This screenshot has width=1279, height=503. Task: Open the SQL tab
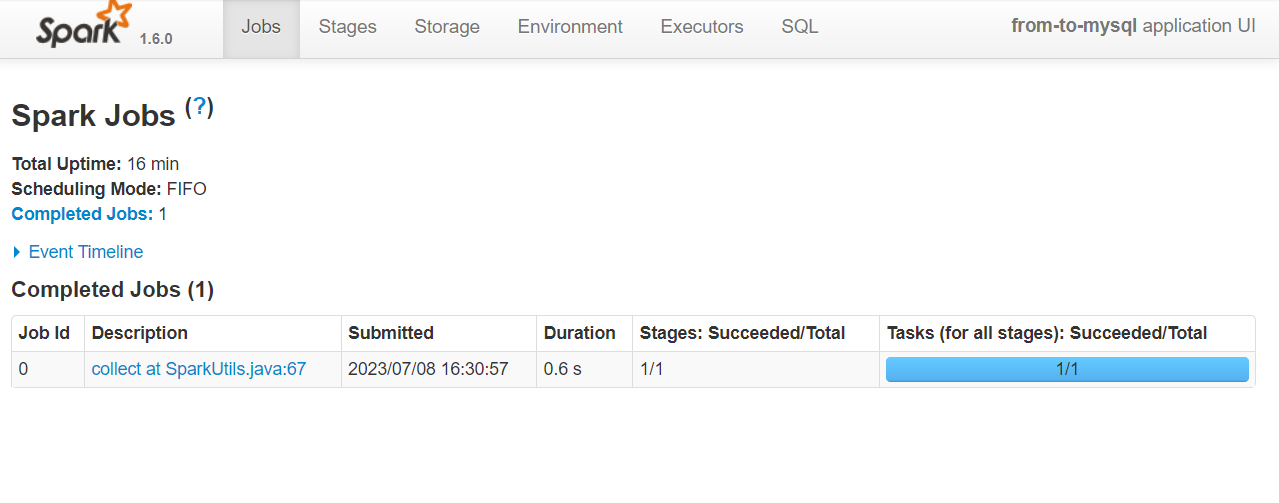(x=800, y=28)
